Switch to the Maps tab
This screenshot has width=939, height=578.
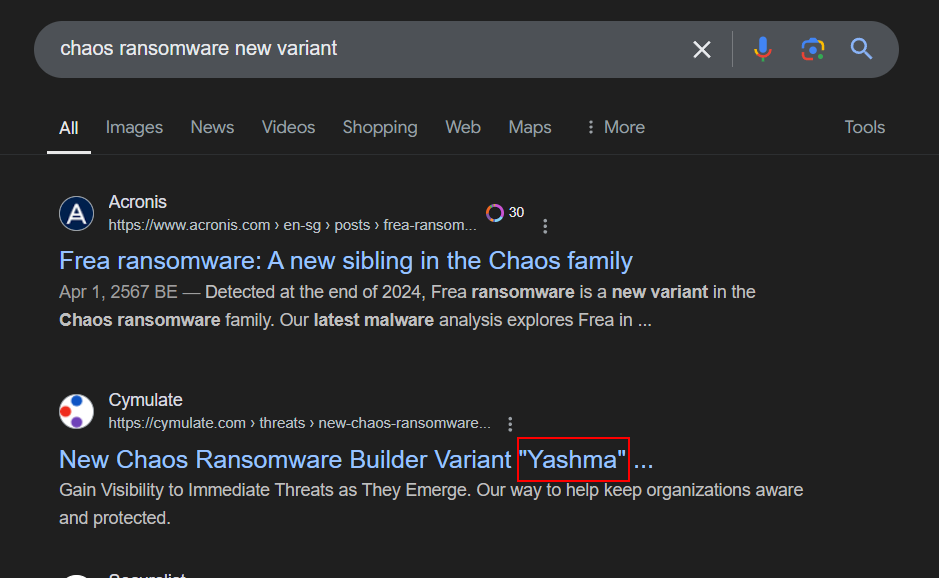(x=530, y=127)
